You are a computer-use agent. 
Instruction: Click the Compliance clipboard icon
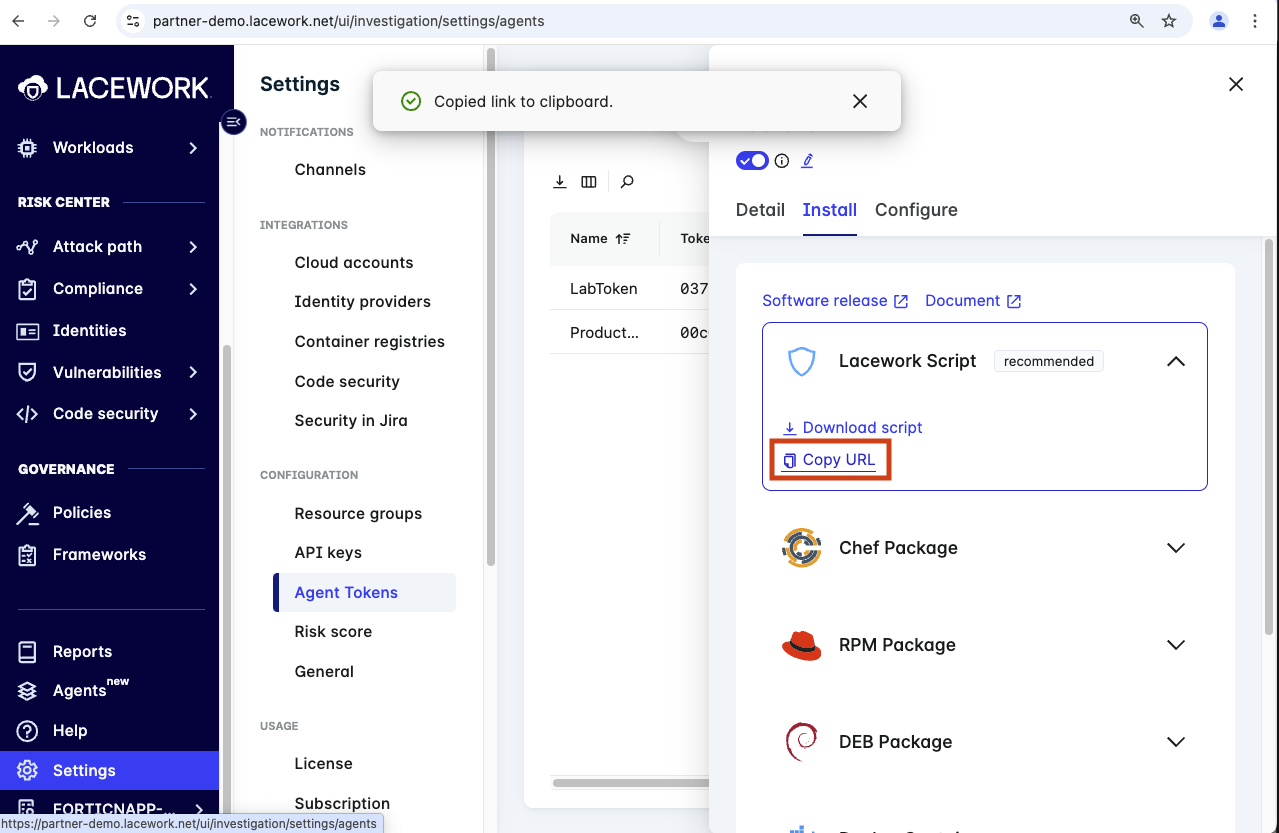[x=28, y=289]
